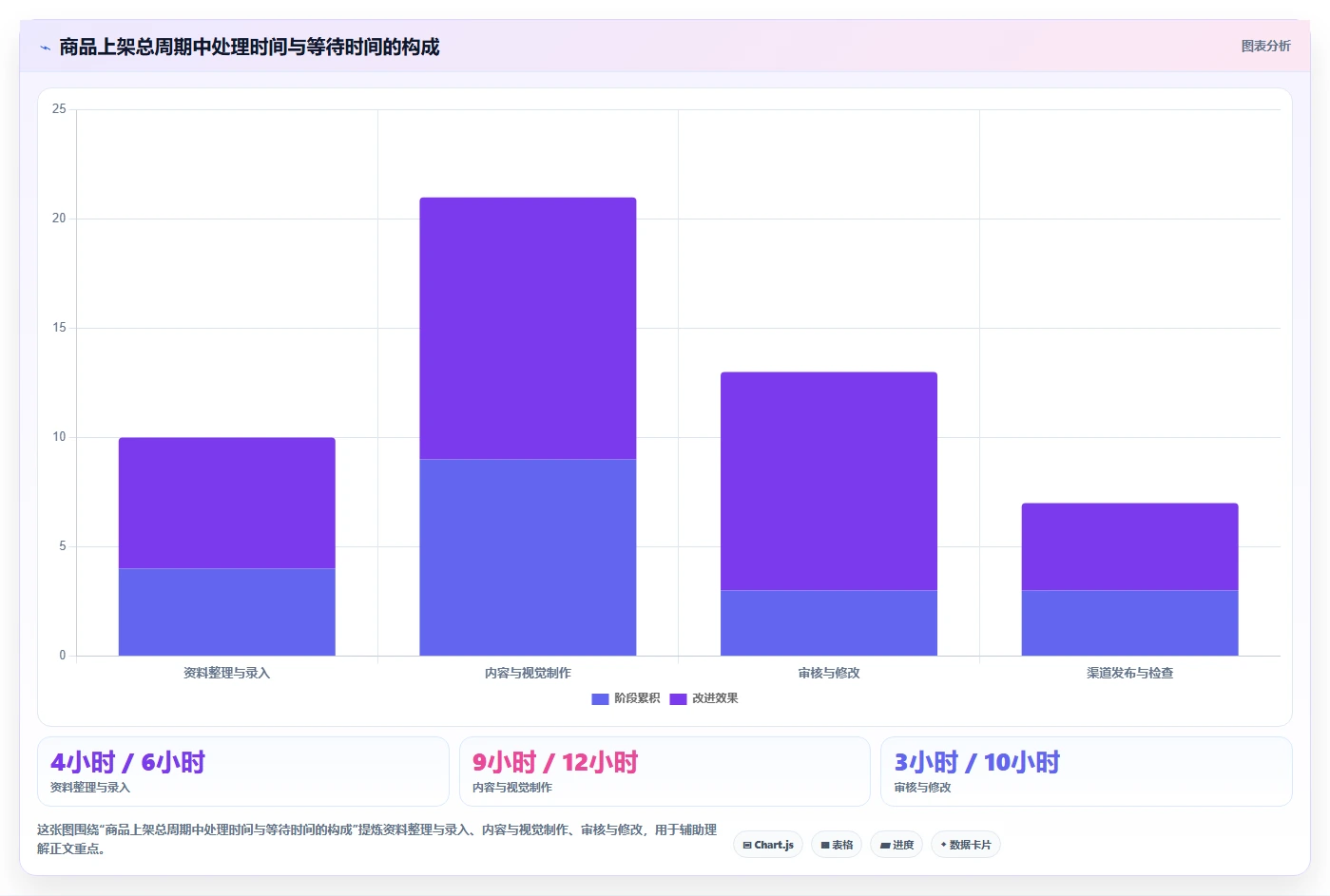The width and height of the screenshot is (1330, 896).
Task: Click the blue bar segment for 内容与视觉制作
Action: 528,558
